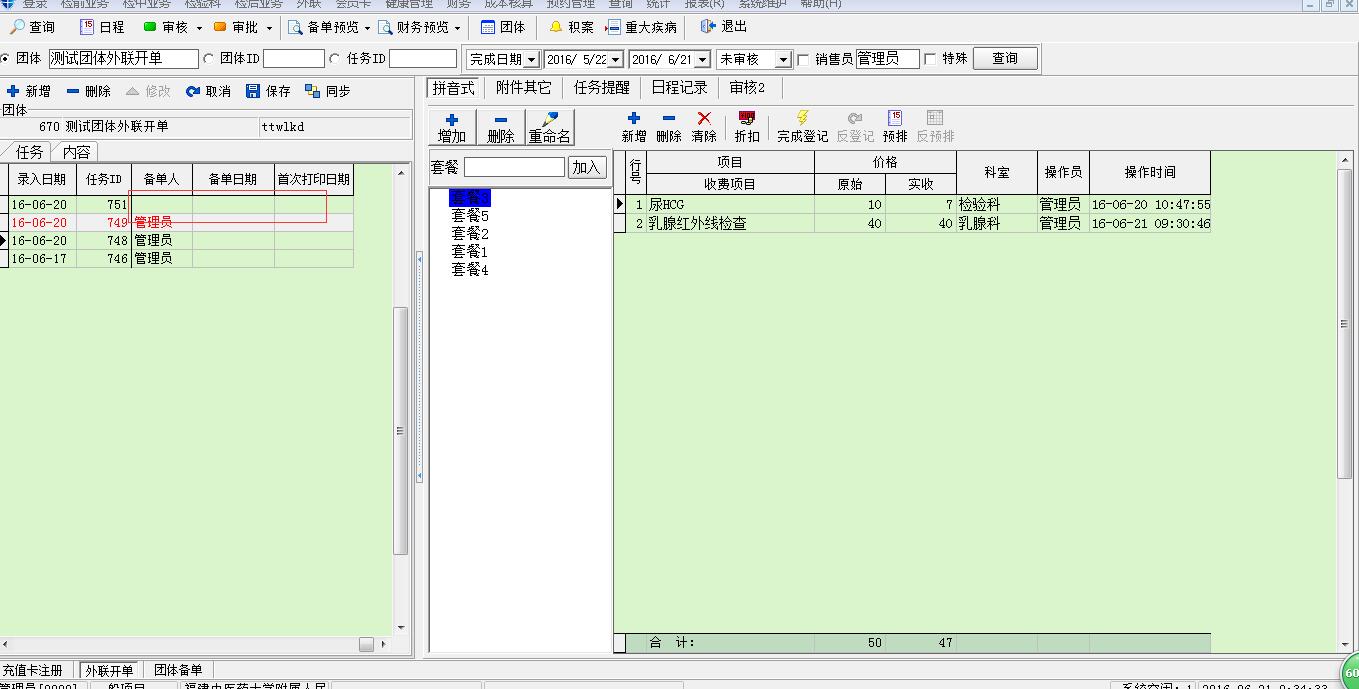
Task: Click the green 审核 toolbar icon
Action: tap(150, 27)
